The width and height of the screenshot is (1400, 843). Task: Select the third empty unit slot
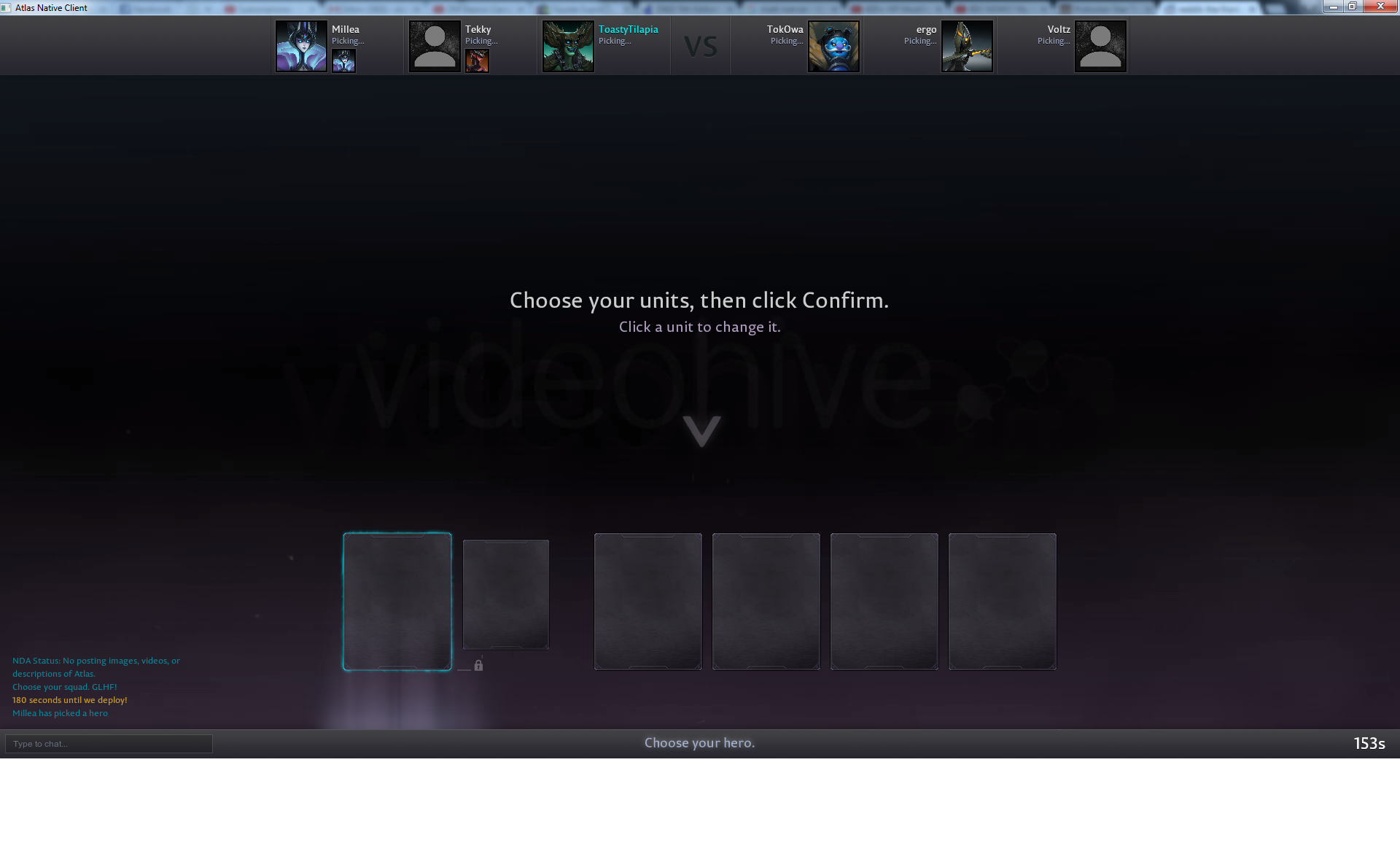point(647,601)
